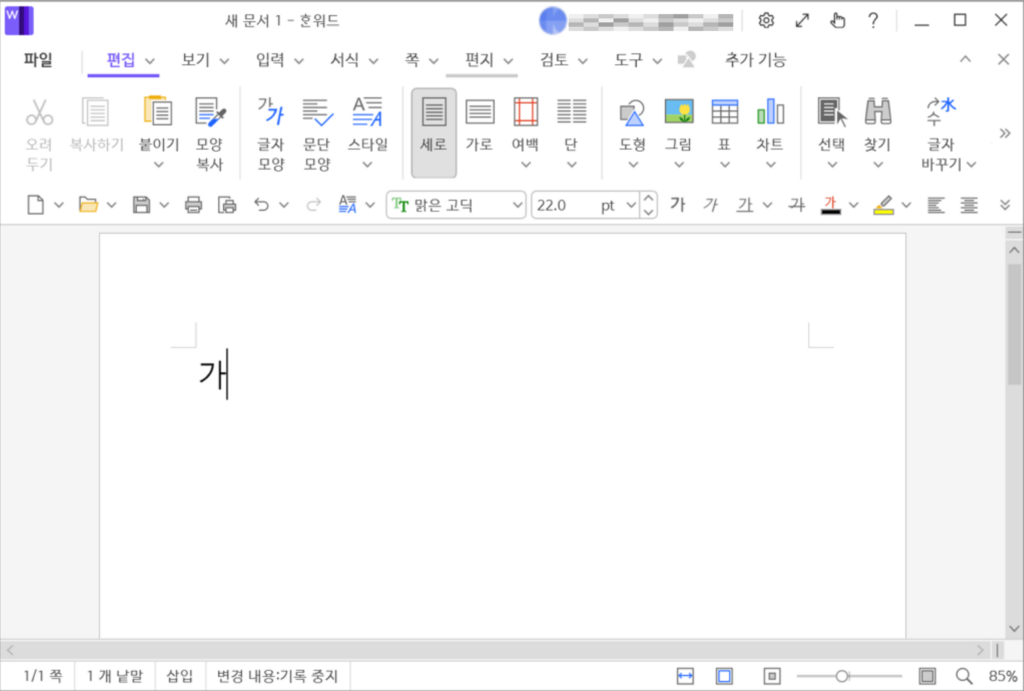The width and height of the screenshot is (1024, 691).
Task: Click the zoom slider in status bar
Action: pyautogui.click(x=842, y=676)
